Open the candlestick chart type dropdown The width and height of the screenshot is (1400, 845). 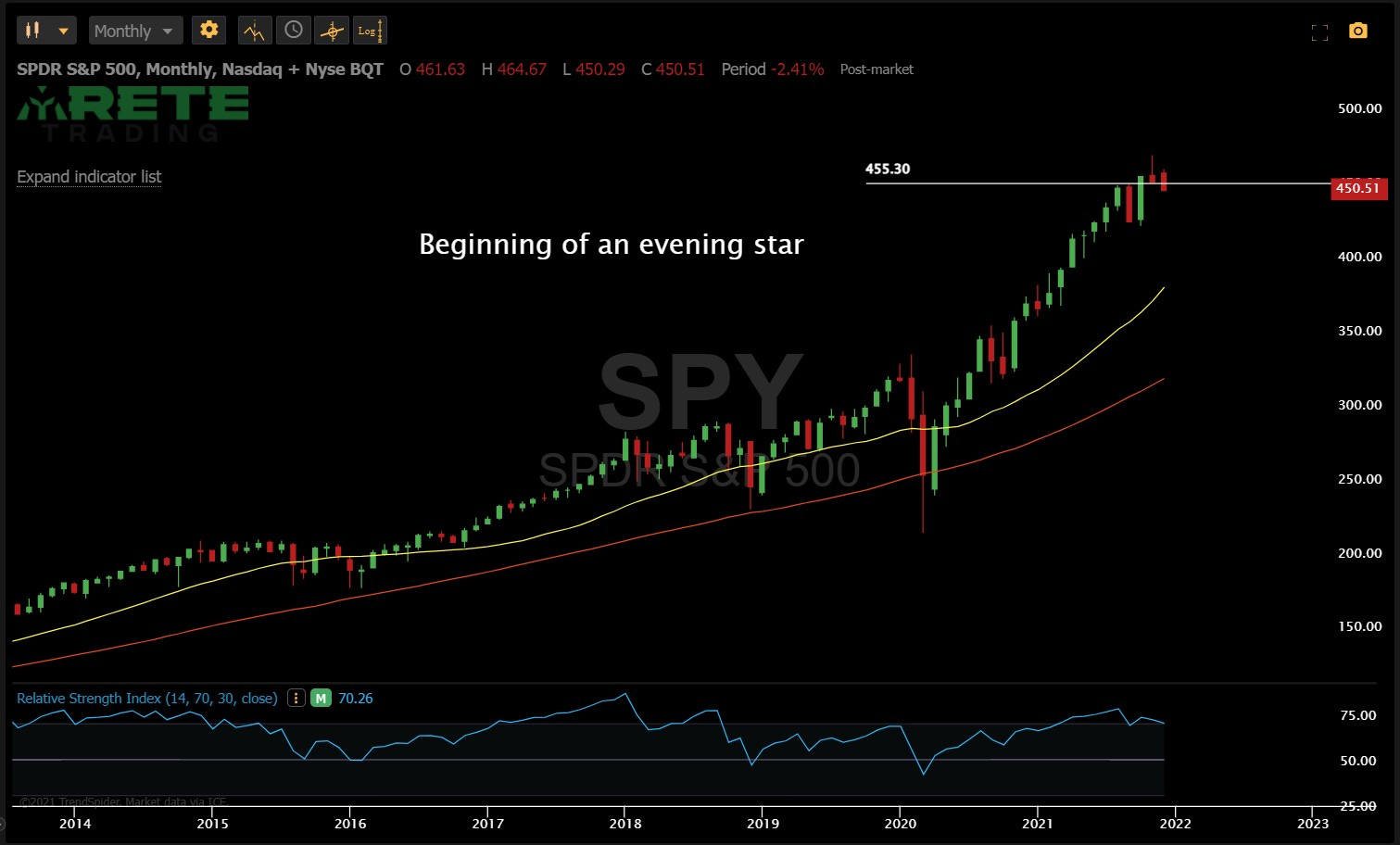(46, 31)
